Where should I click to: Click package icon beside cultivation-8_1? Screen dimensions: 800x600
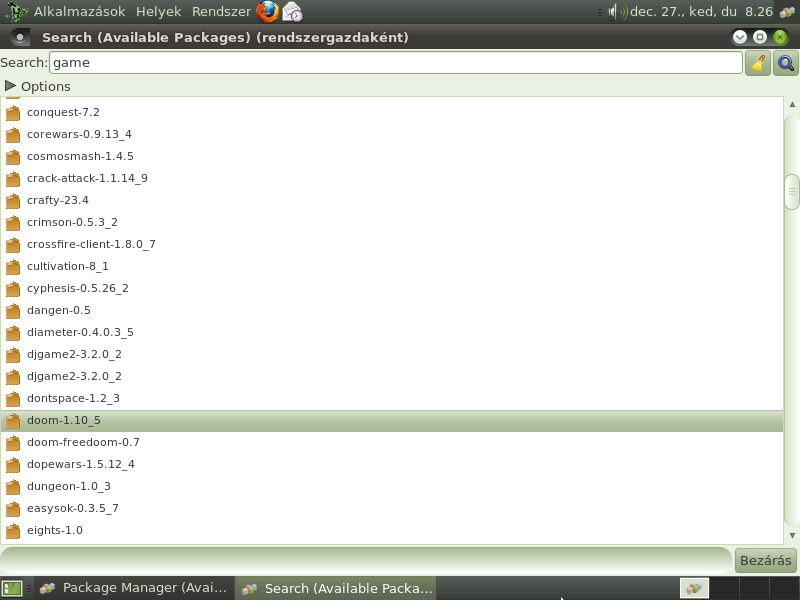pyautogui.click(x=13, y=266)
